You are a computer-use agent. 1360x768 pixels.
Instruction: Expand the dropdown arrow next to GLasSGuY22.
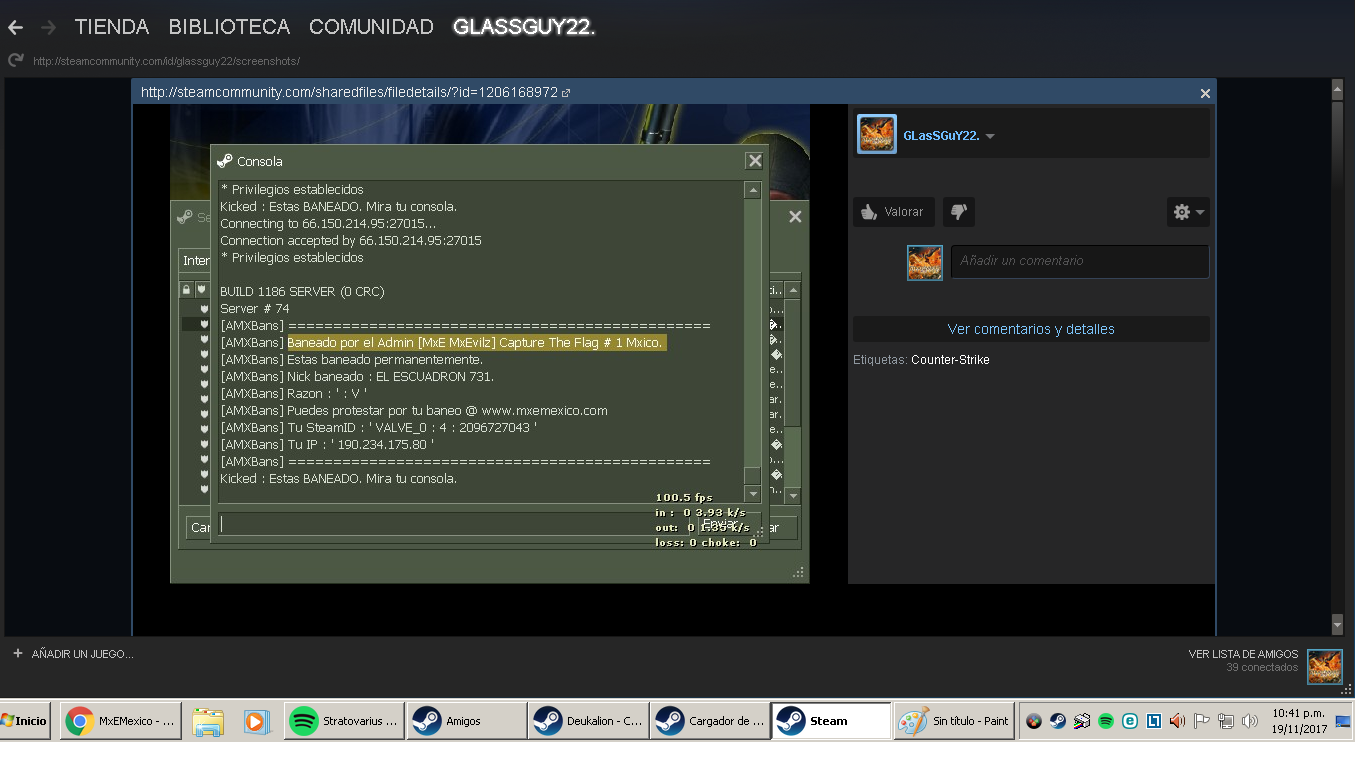(x=990, y=137)
